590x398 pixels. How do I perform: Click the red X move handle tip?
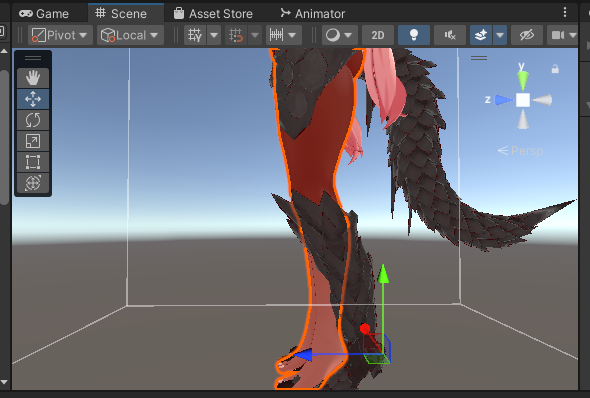tap(365, 328)
